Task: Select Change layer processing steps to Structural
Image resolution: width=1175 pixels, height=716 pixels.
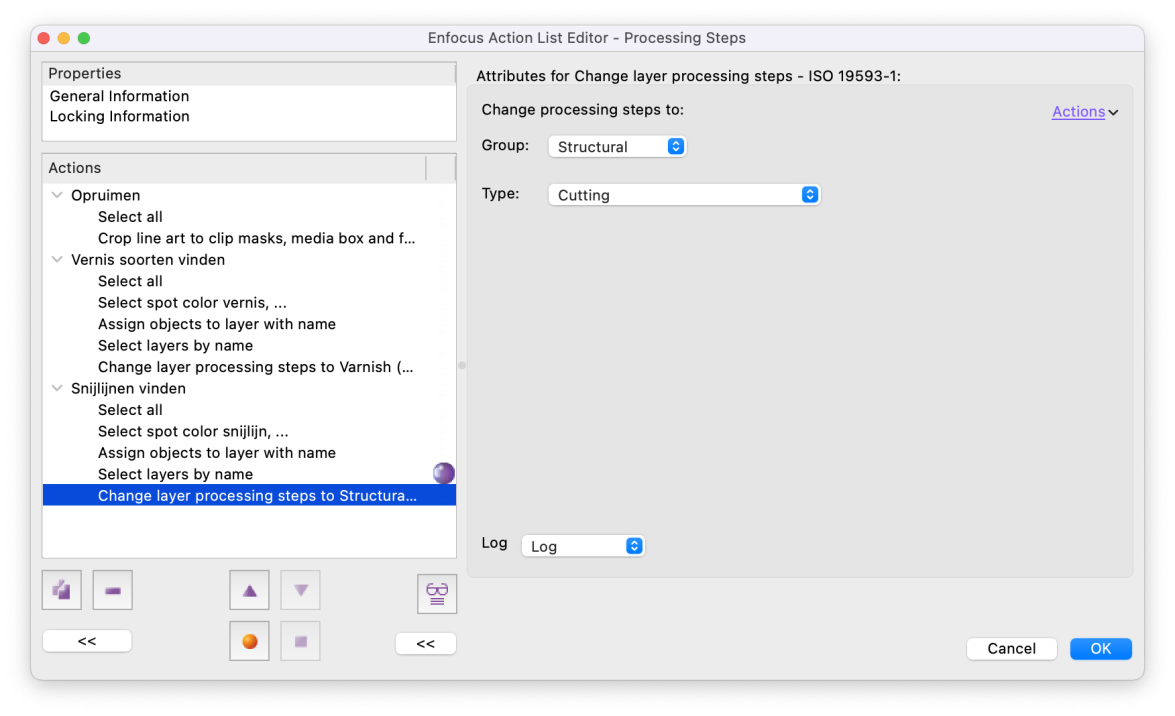Action: click(x=250, y=496)
